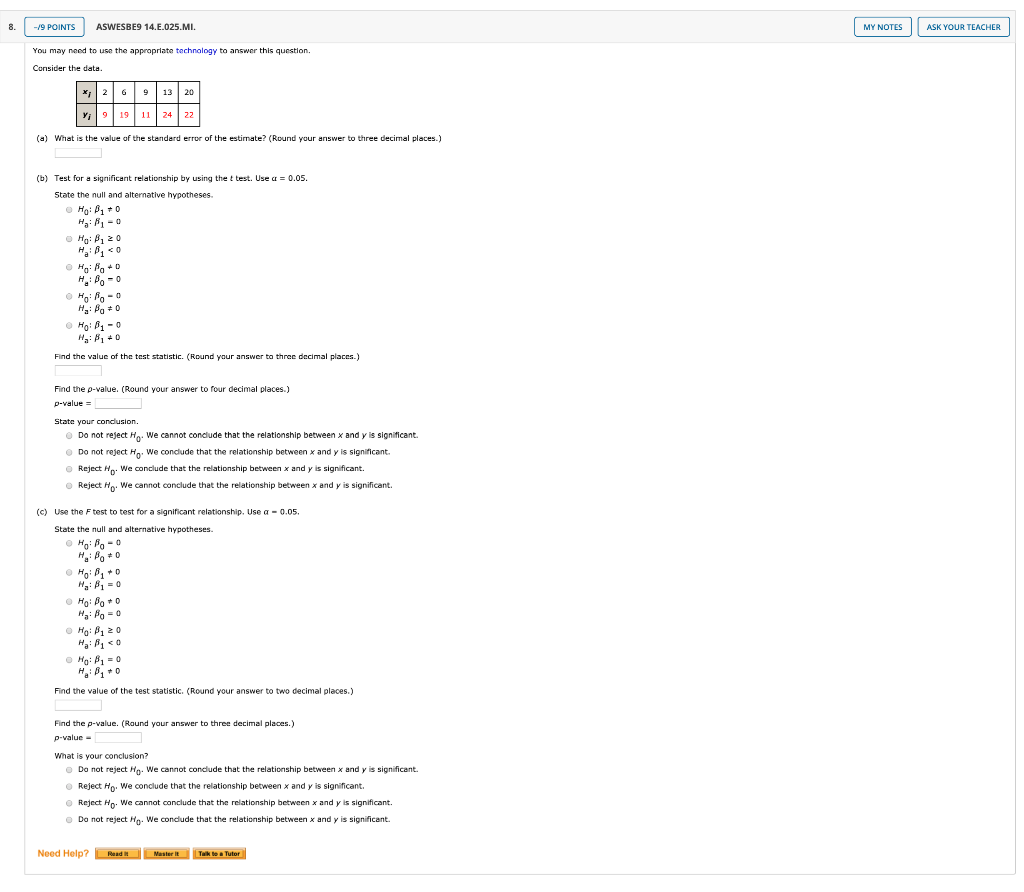Click the Read It help button

coord(119,853)
